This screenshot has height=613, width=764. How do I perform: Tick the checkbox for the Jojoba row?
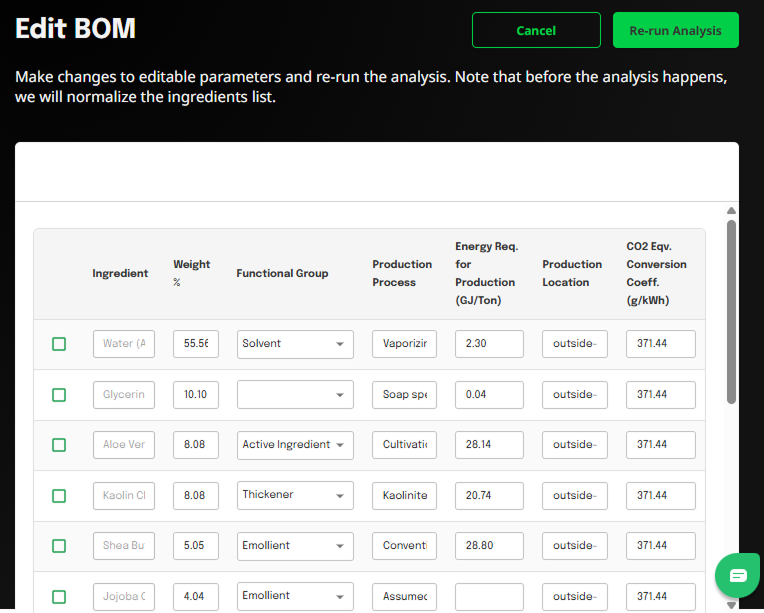(x=59, y=597)
